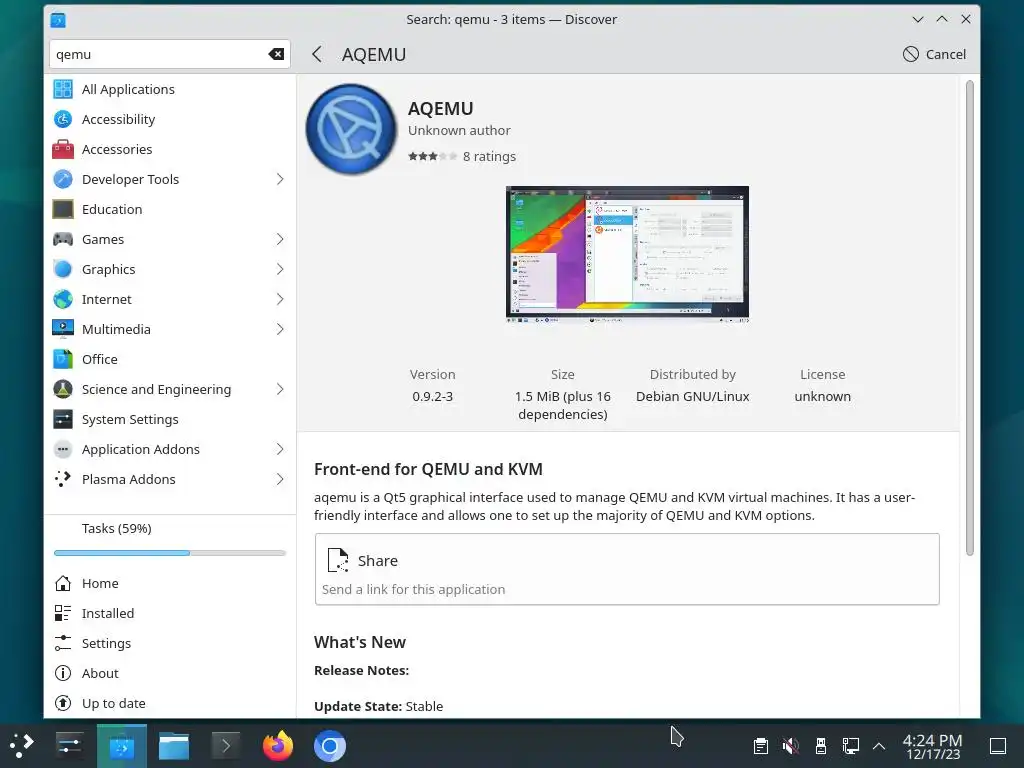
Task: Open network connections tray icon
Action: coord(850,746)
